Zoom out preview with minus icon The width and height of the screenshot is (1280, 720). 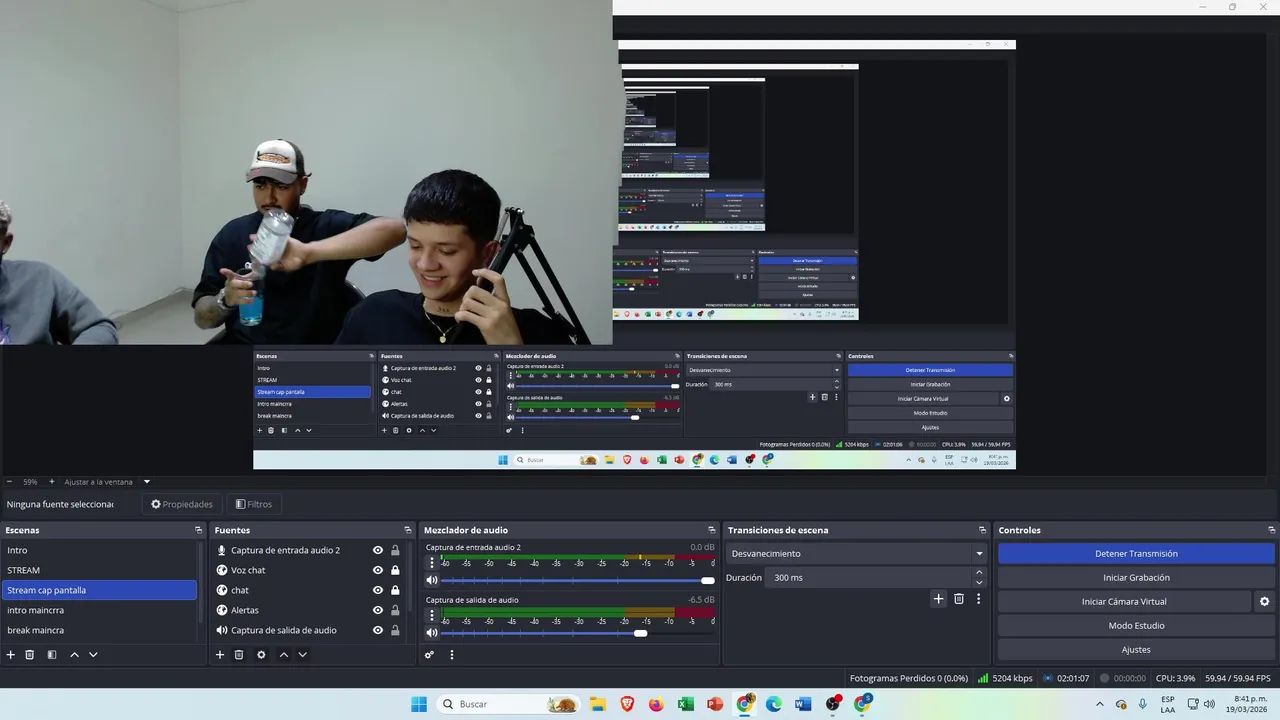point(9,482)
